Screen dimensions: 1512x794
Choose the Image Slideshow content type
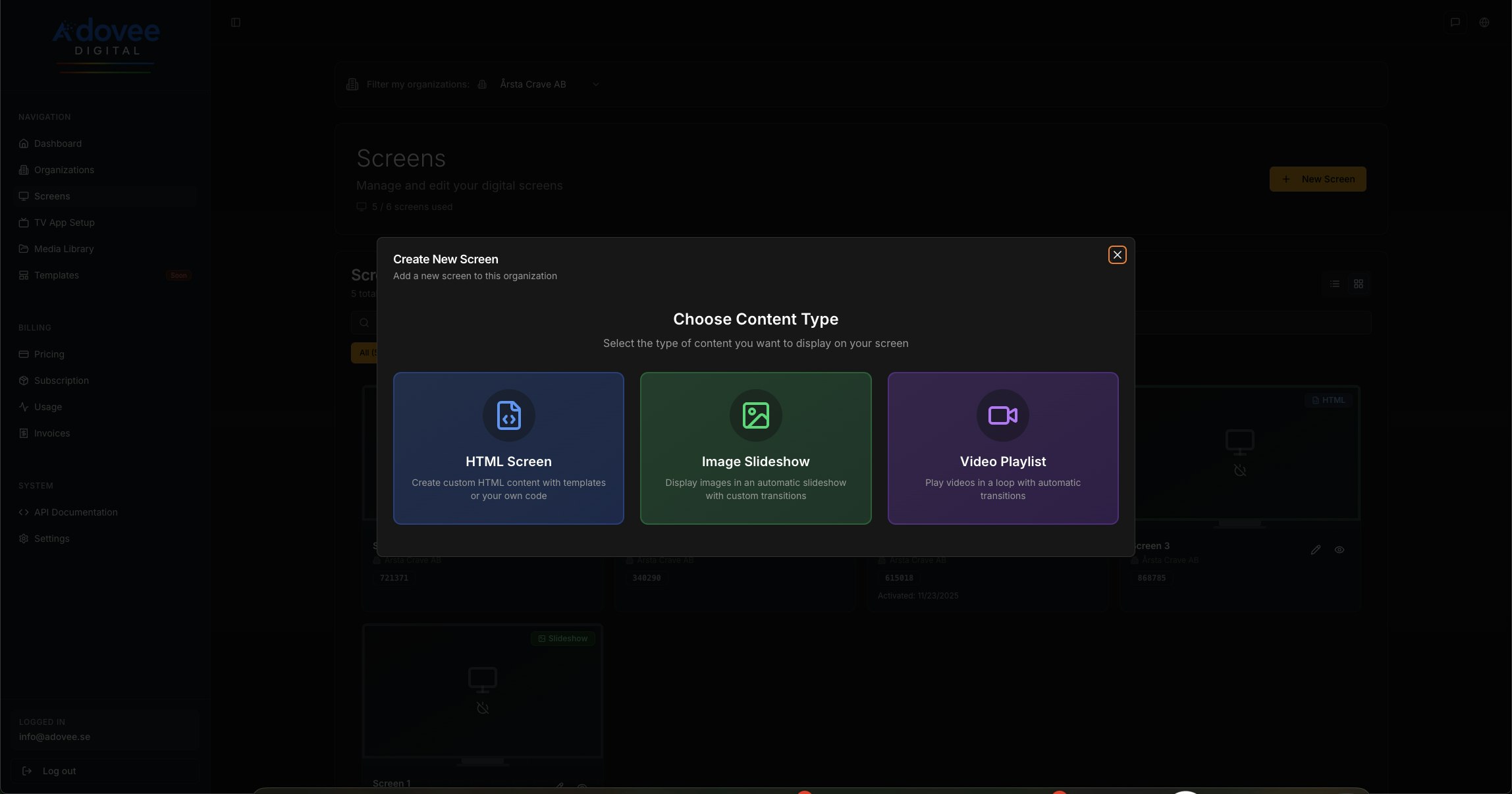tap(755, 449)
